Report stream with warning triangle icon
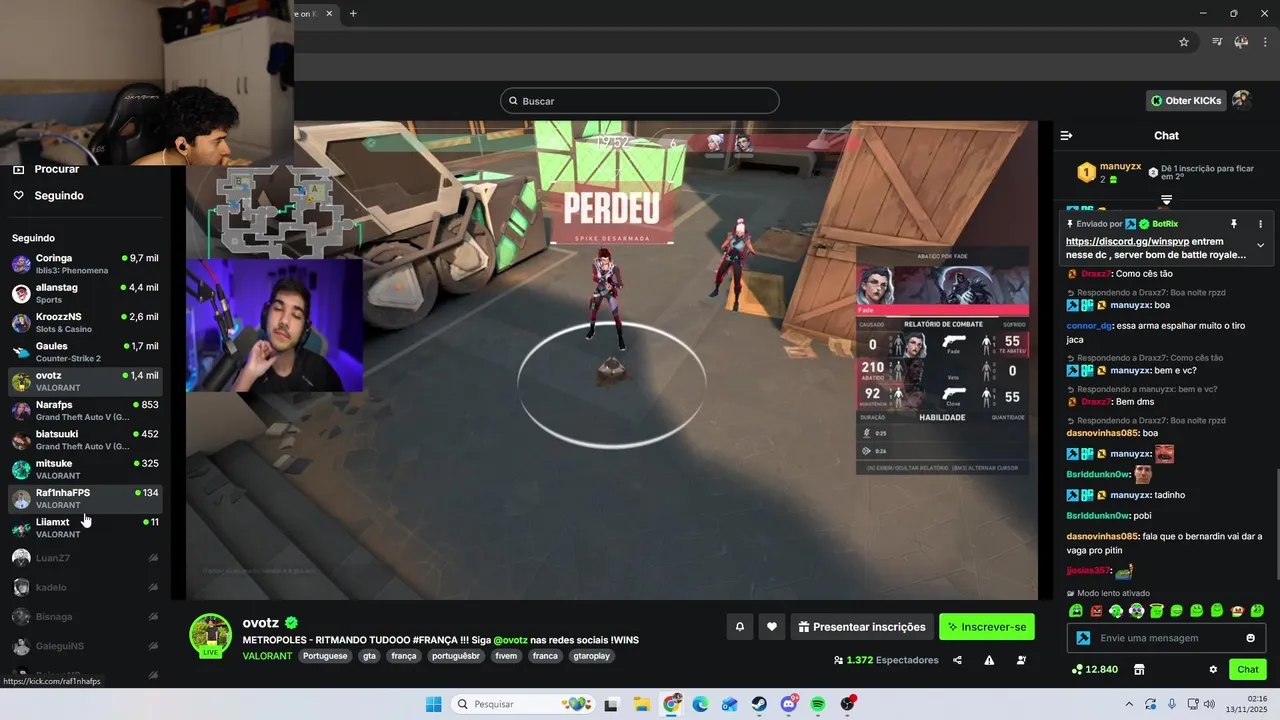Image resolution: width=1280 pixels, height=720 pixels. tap(989, 660)
